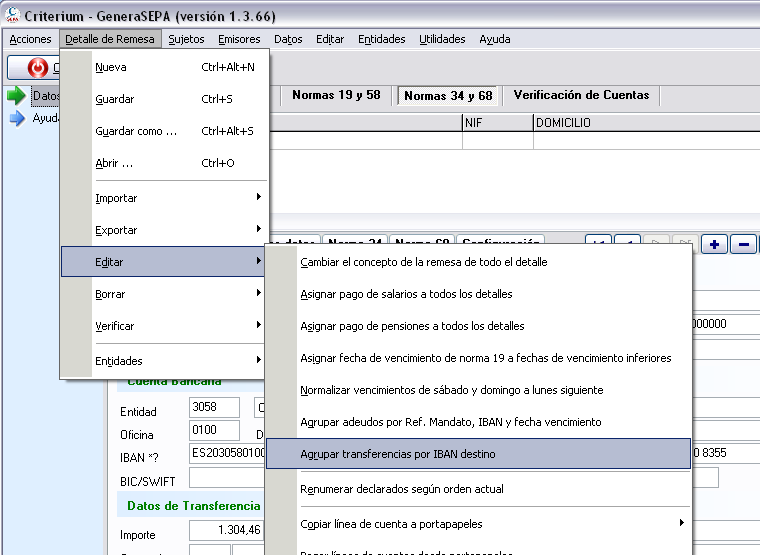760x555 pixels.
Task: Click the Importe field showing 1.304,46
Action: (x=227, y=530)
